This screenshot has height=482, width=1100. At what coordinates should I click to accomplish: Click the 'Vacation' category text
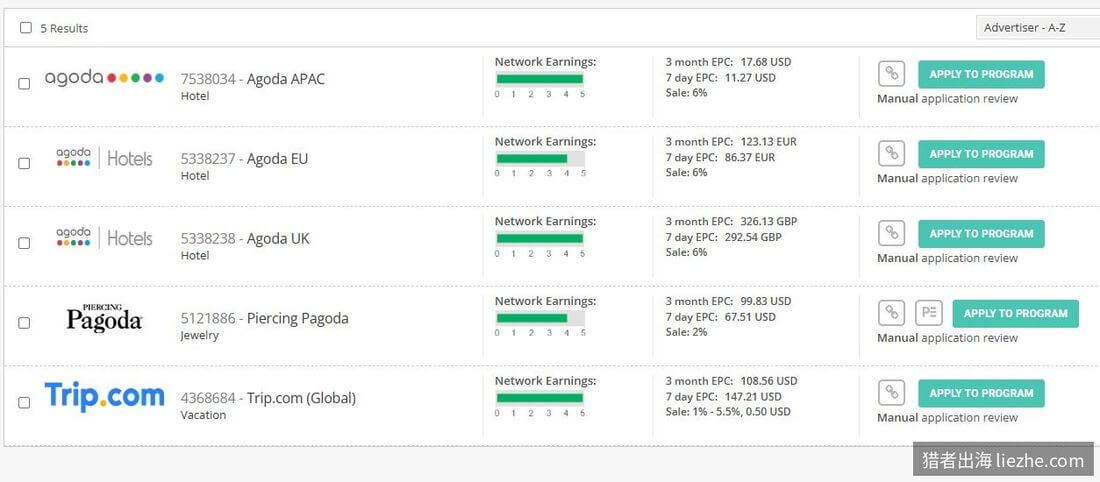(x=203, y=415)
